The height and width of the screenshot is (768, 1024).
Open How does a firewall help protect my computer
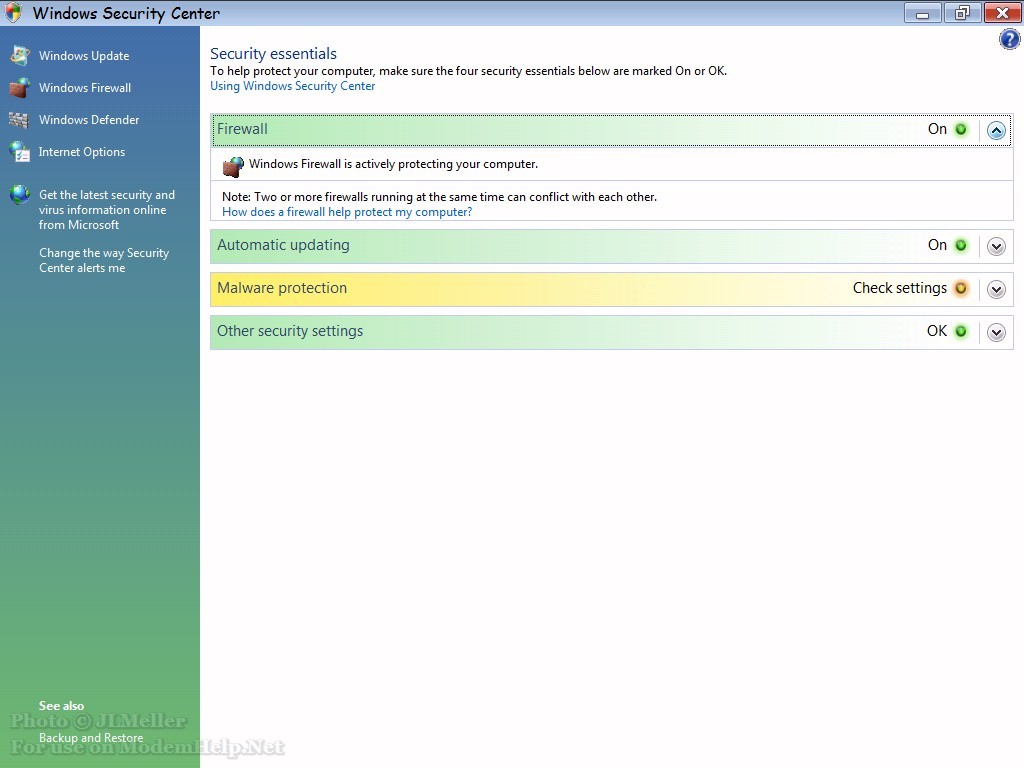pos(347,212)
